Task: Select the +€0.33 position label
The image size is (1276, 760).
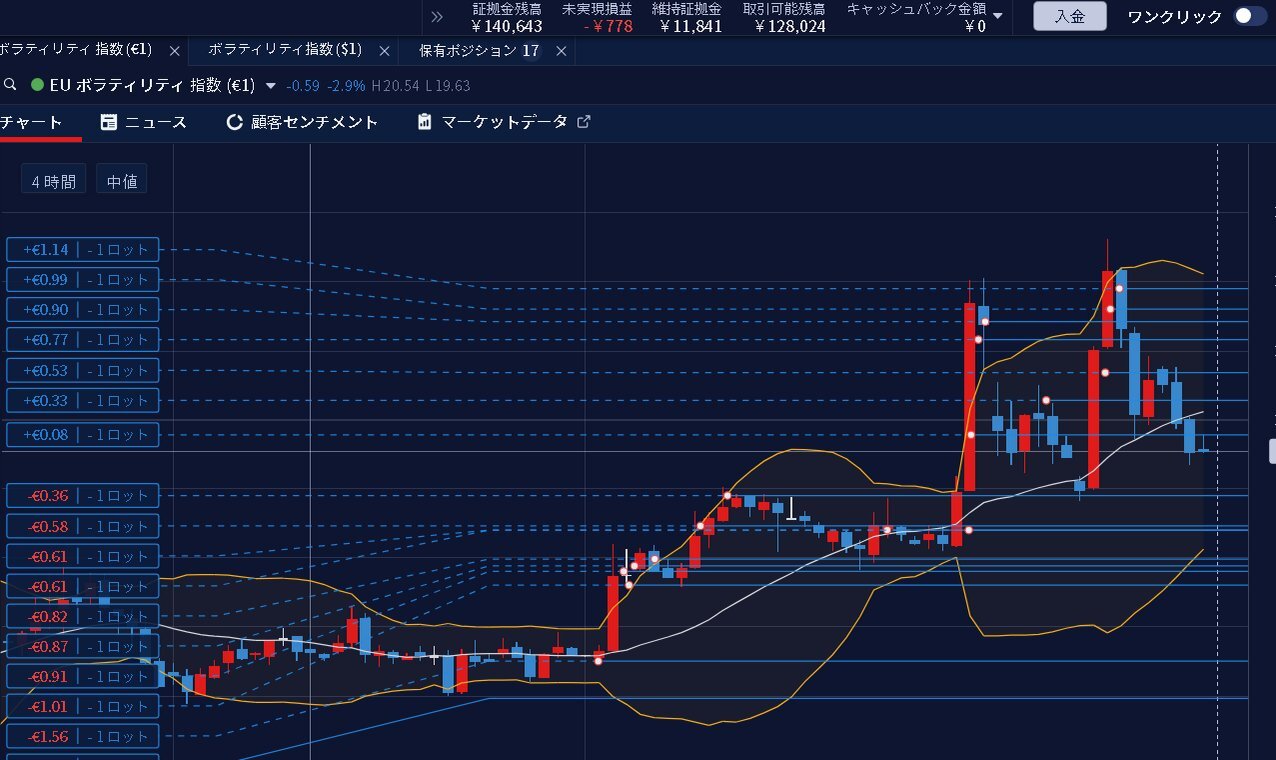Action: click(x=83, y=401)
